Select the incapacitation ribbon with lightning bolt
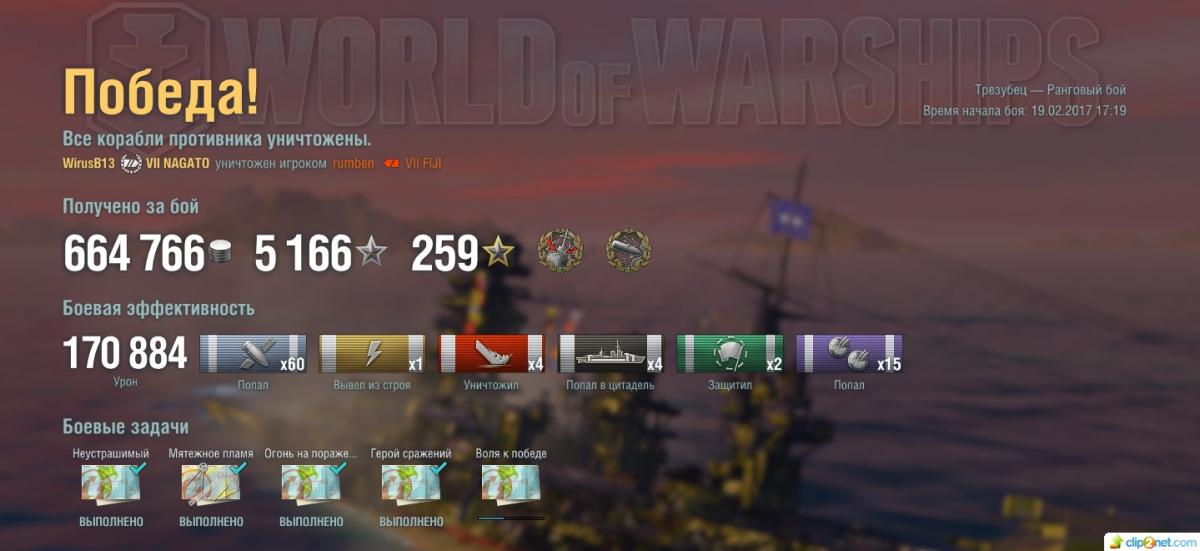The image size is (1200, 551). click(x=372, y=354)
